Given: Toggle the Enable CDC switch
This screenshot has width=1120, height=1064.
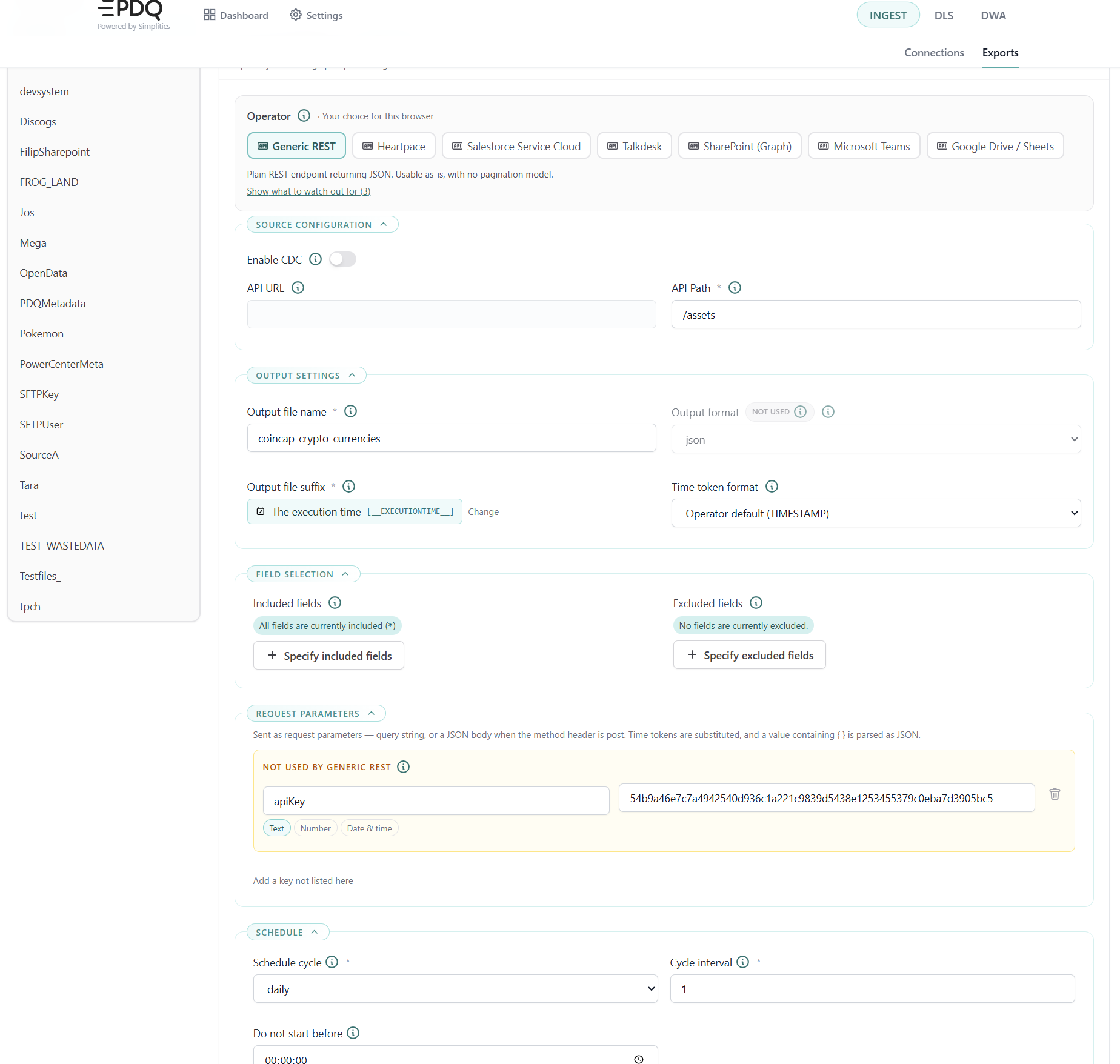Looking at the screenshot, I should pos(342,259).
